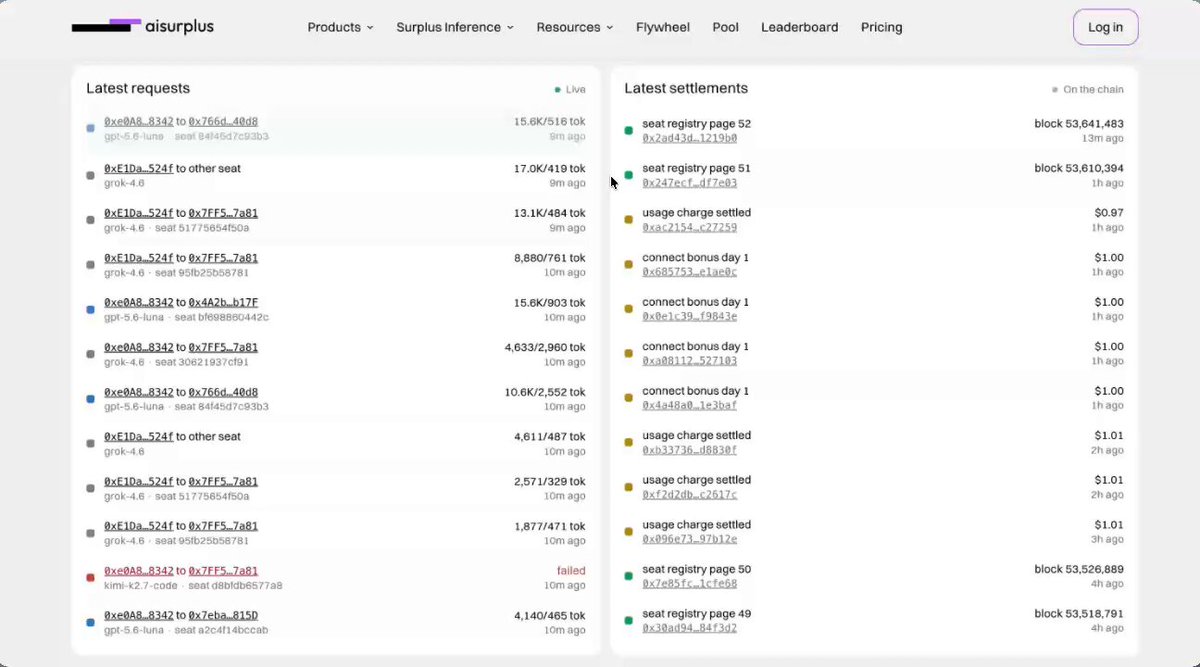This screenshot has width=1200, height=667.
Task: Open 0xE1Da…524f in the 17.0K/419 tok row
Action: pyautogui.click(x=138, y=168)
